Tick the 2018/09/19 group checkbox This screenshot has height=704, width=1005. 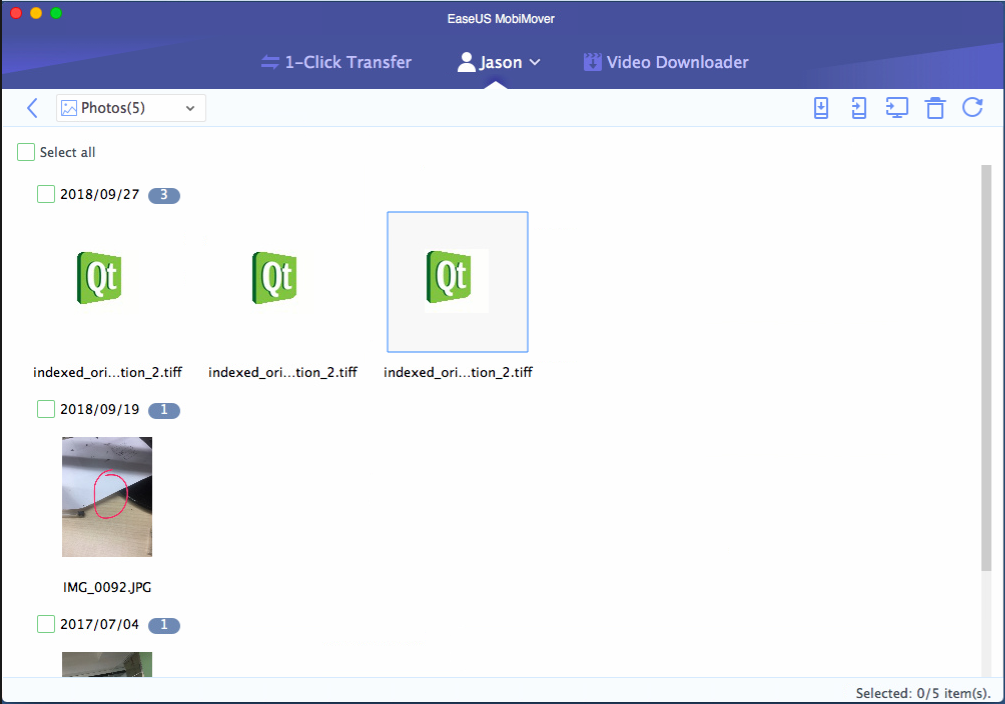46,409
